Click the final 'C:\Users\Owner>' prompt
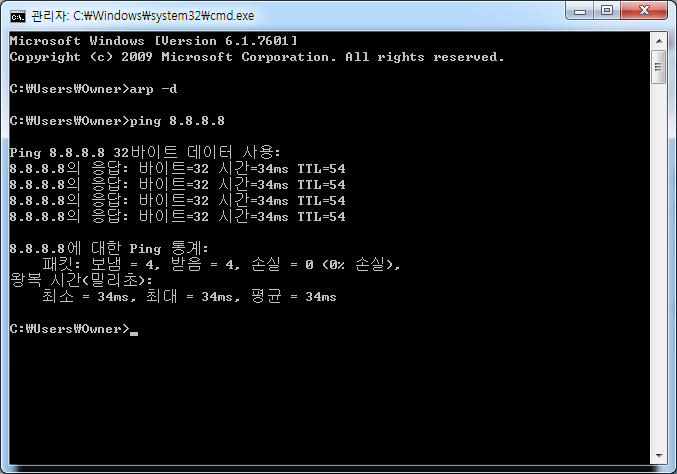The height and width of the screenshot is (474, 677). (x=70, y=329)
